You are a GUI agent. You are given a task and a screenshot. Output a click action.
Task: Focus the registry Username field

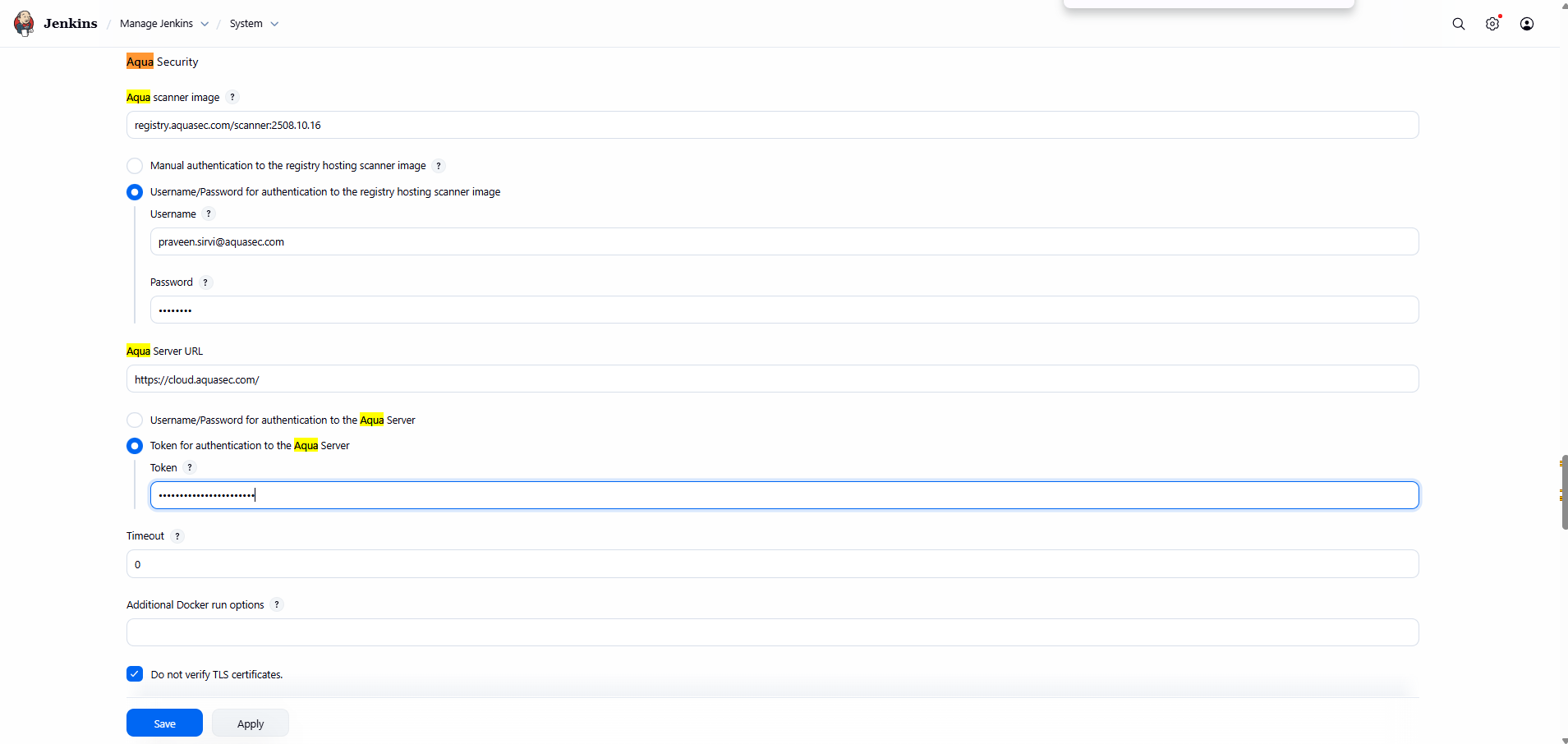tap(784, 241)
